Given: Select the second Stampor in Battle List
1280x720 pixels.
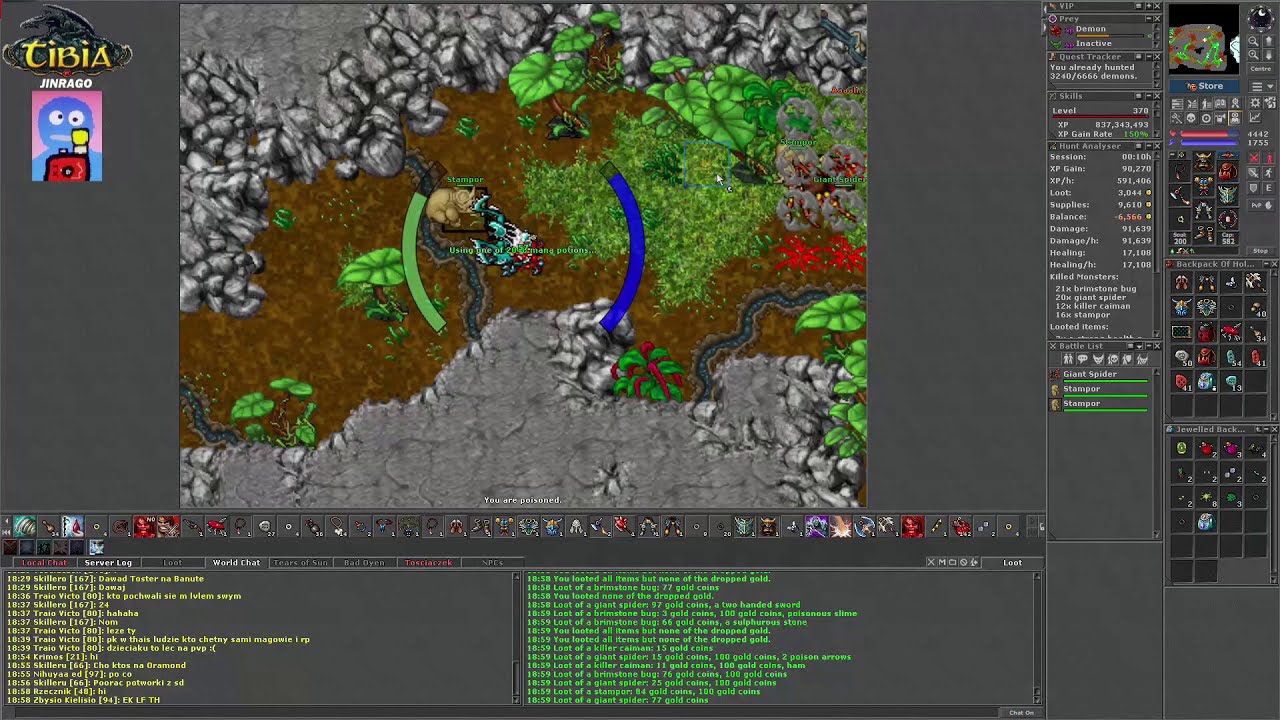Looking at the screenshot, I should pos(1100,405).
